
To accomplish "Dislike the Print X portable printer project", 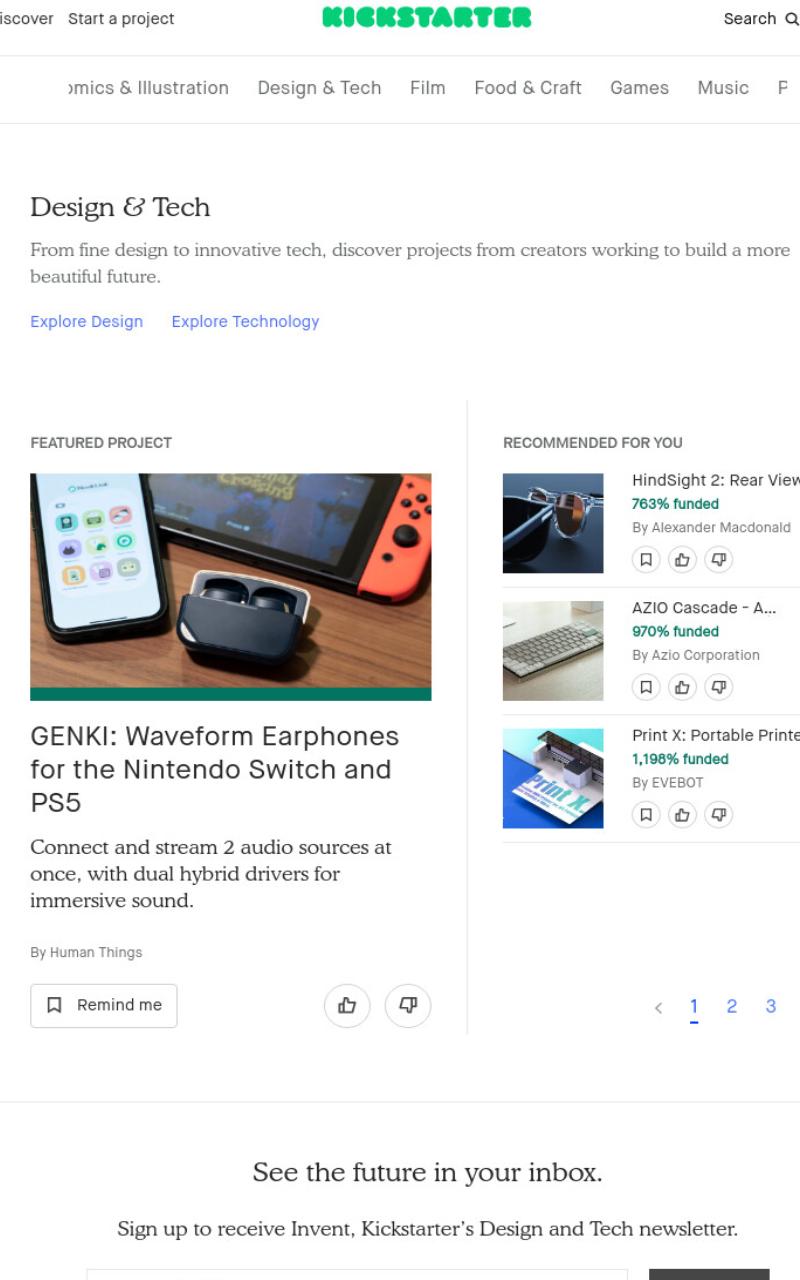I will tap(718, 815).
